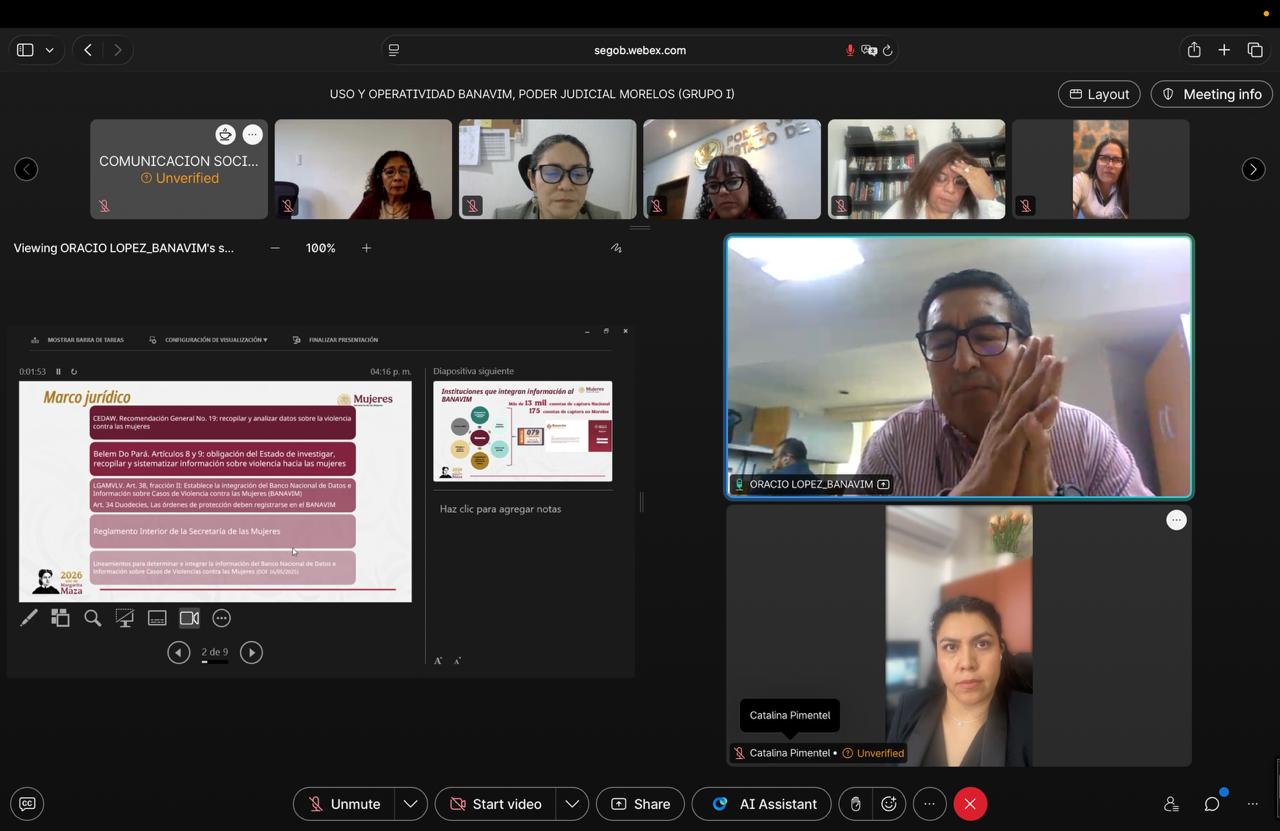Image resolution: width=1280 pixels, height=831 pixels.
Task: Open the Layout menu
Action: coord(1099,94)
